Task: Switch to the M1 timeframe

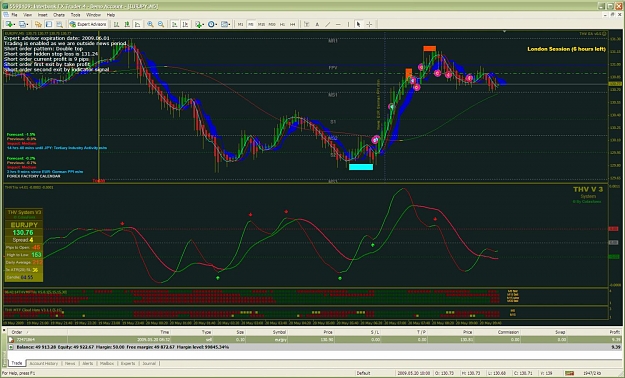Action: pyautogui.click(x=240, y=24)
